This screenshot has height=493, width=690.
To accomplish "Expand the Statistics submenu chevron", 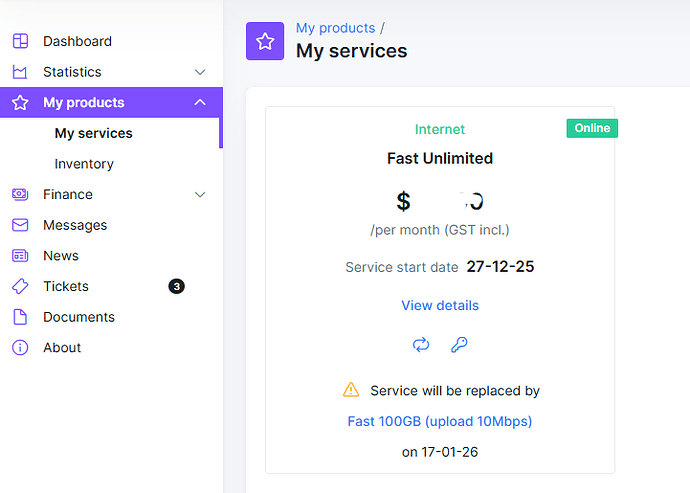I will click(x=200, y=72).
